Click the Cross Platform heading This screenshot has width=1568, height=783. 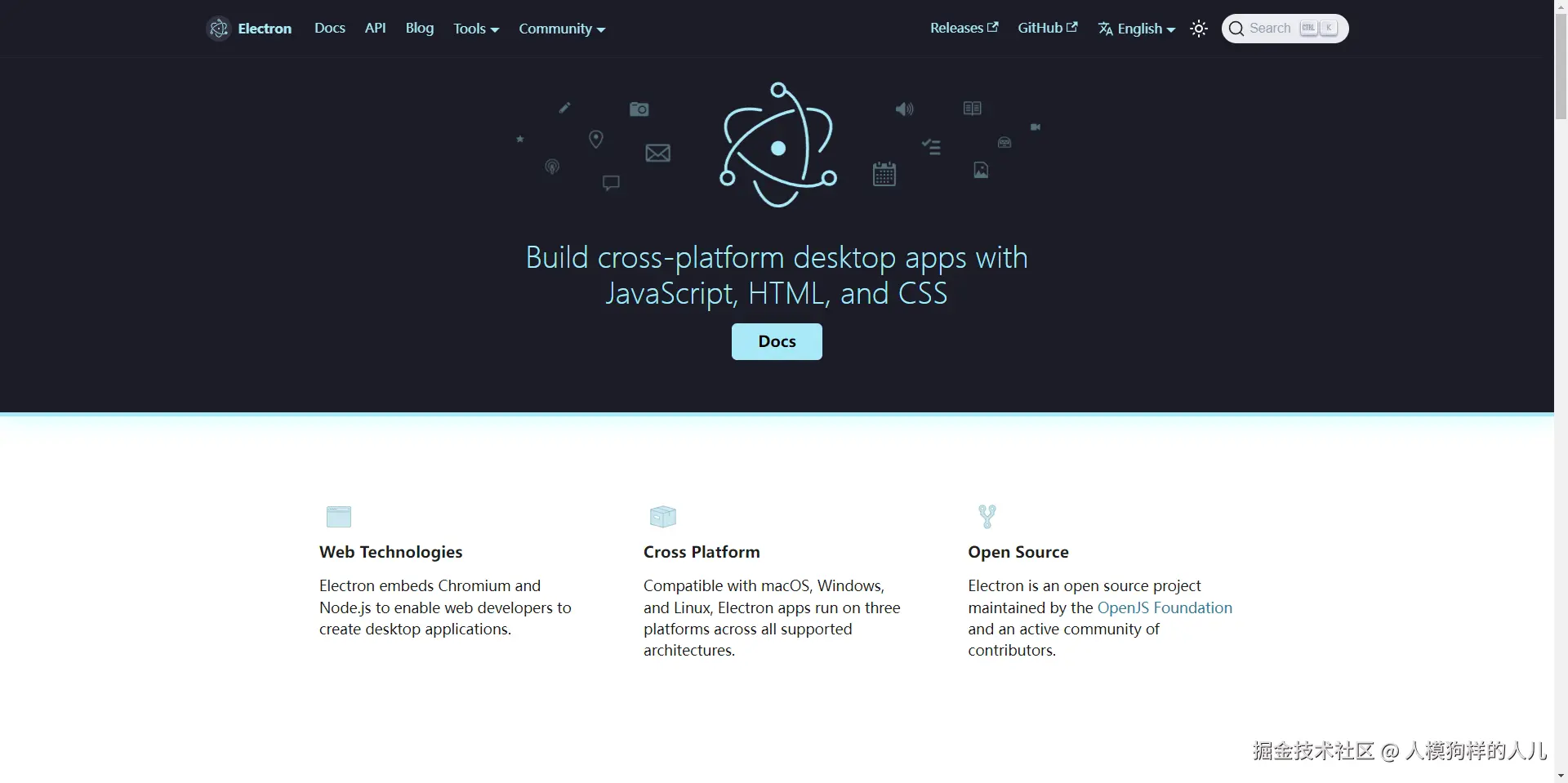tap(702, 552)
